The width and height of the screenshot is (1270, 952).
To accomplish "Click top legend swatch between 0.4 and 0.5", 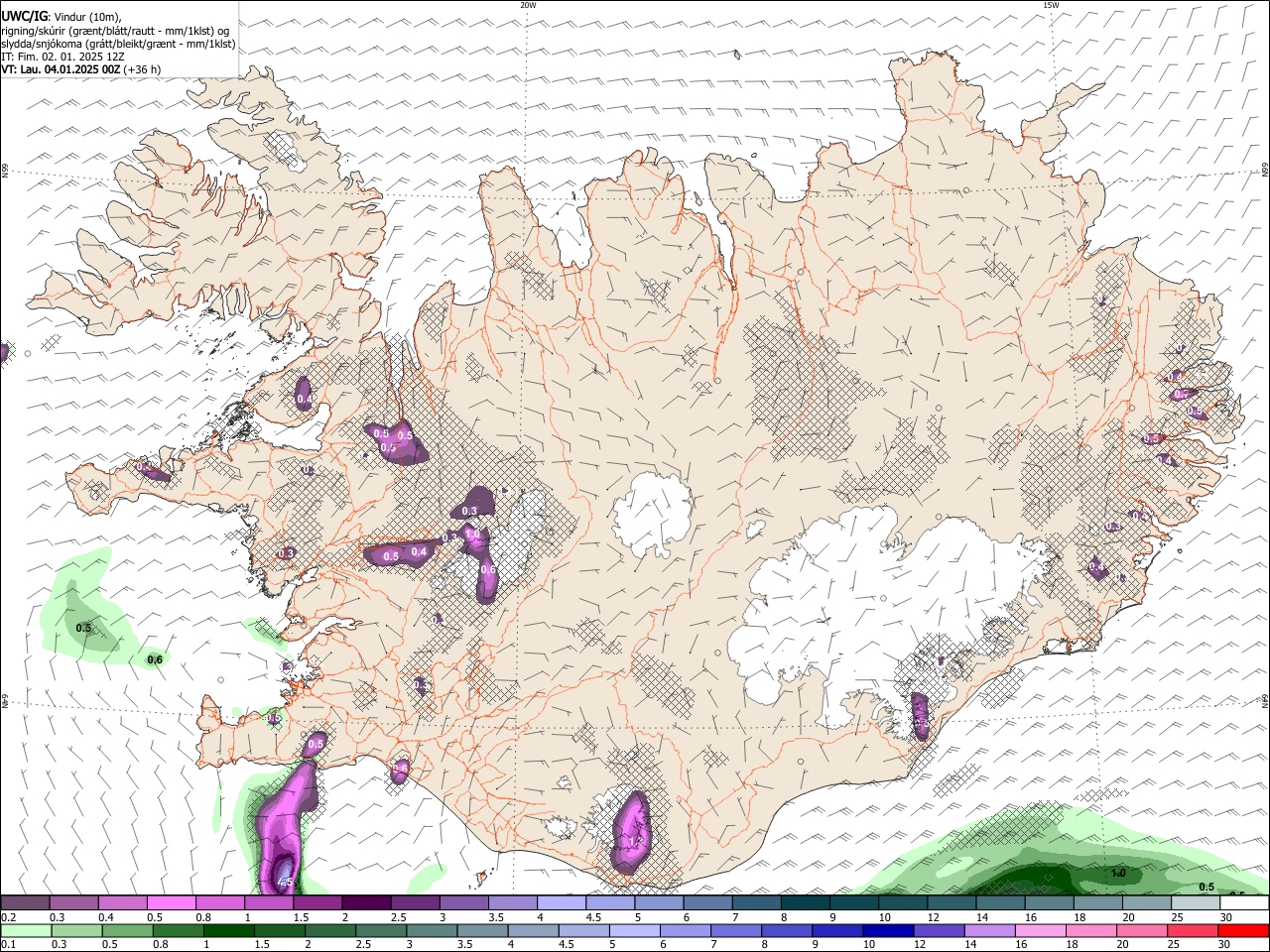I will pyautogui.click(x=122, y=902).
